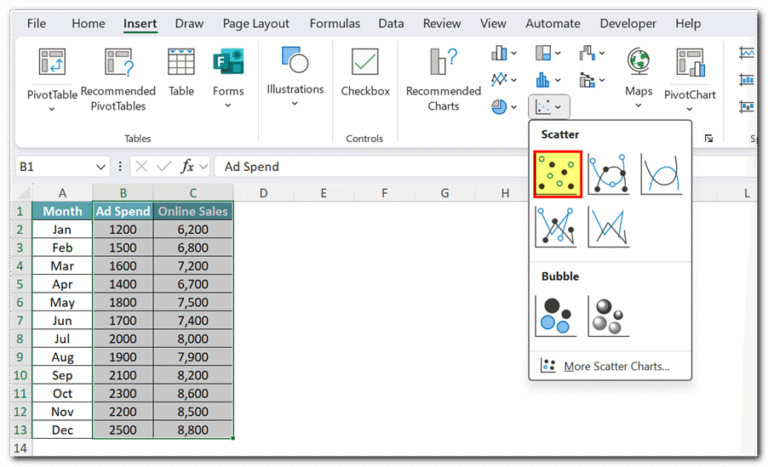Choose Scatter with Straight Lines and Markers
768x467 pixels.
pos(555,227)
